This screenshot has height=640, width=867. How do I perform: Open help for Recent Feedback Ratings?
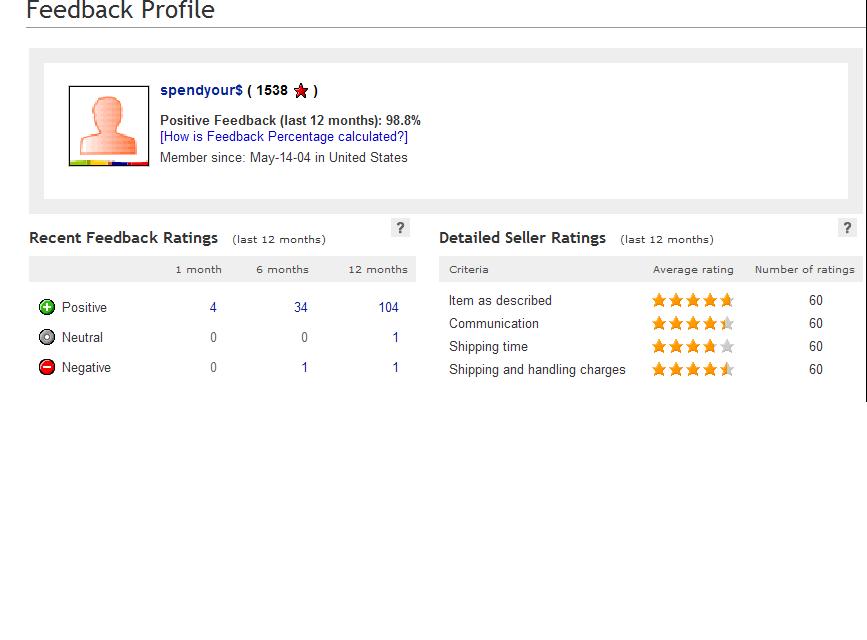(400, 228)
